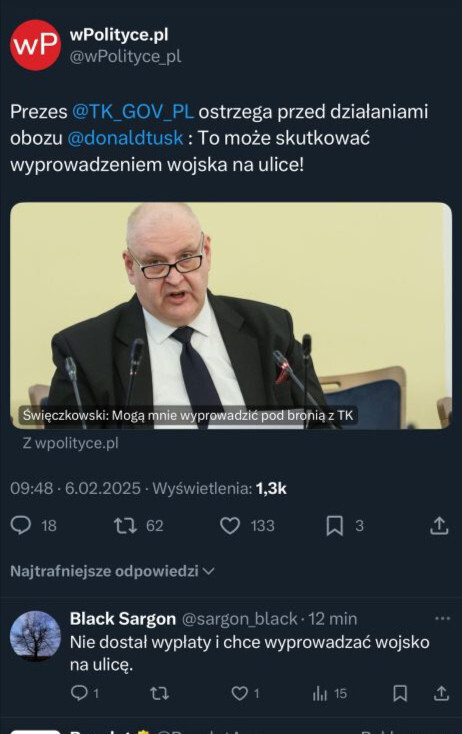
Task: Open the Święczkowski article image card
Action: 231,316
